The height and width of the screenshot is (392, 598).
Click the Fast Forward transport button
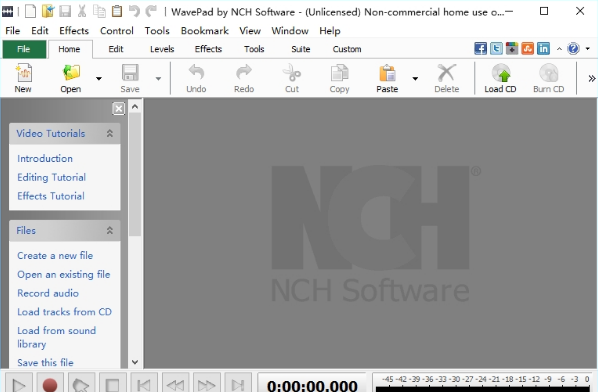206,383
